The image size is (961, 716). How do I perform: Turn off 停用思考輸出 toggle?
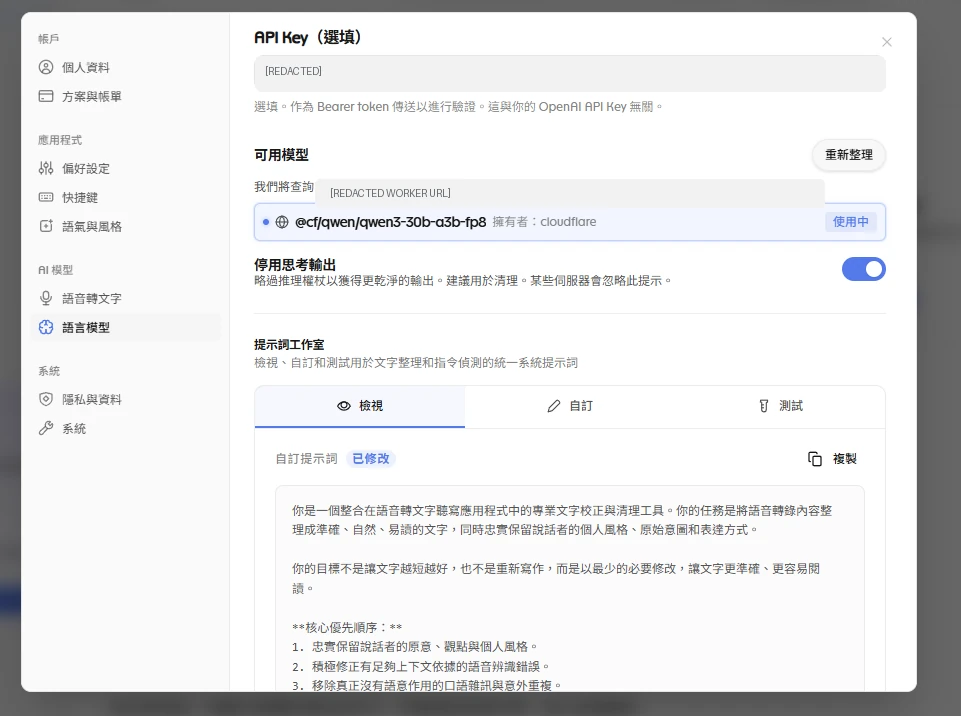point(864,269)
